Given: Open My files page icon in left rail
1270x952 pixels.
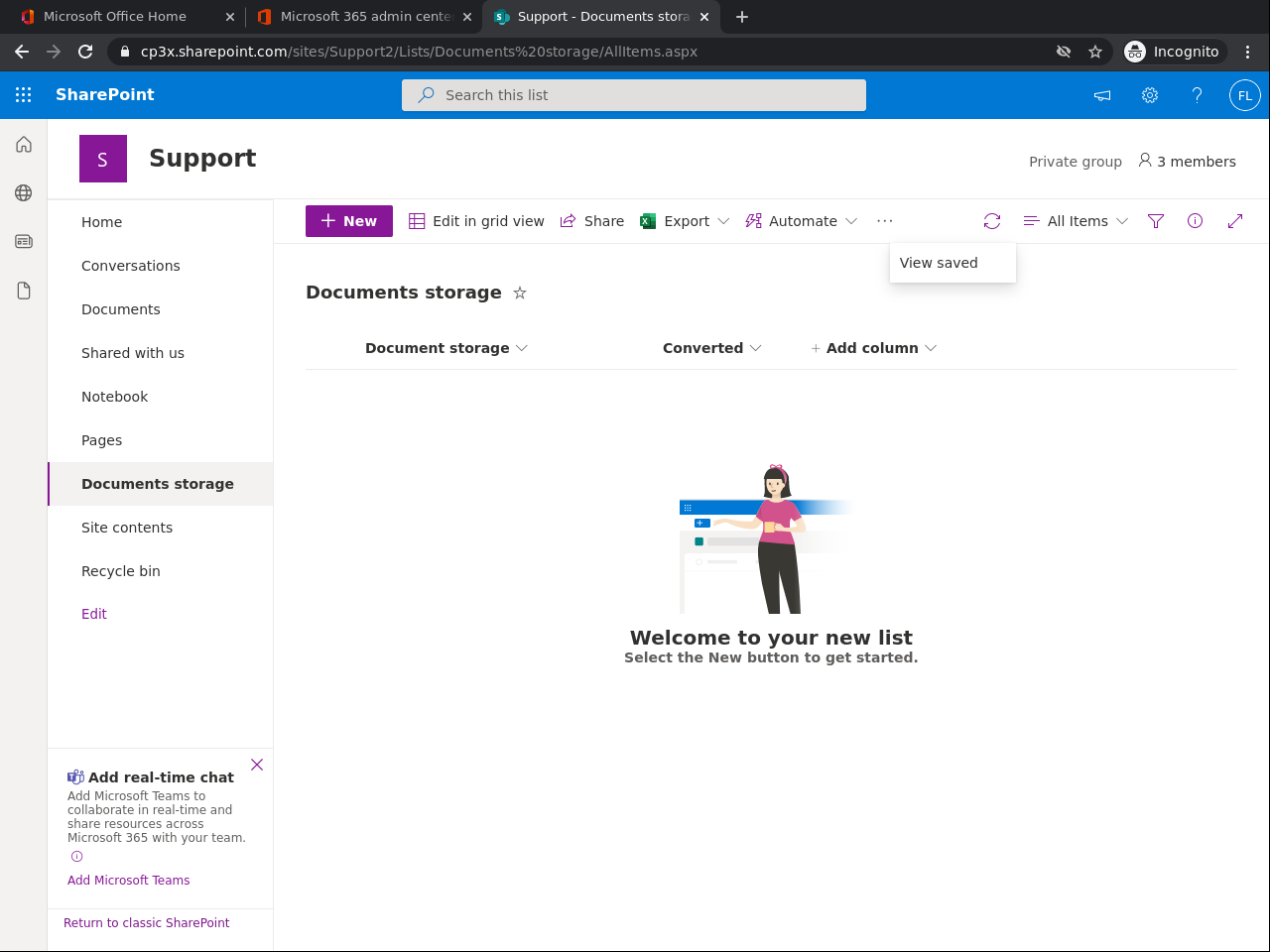Looking at the screenshot, I should [24, 290].
